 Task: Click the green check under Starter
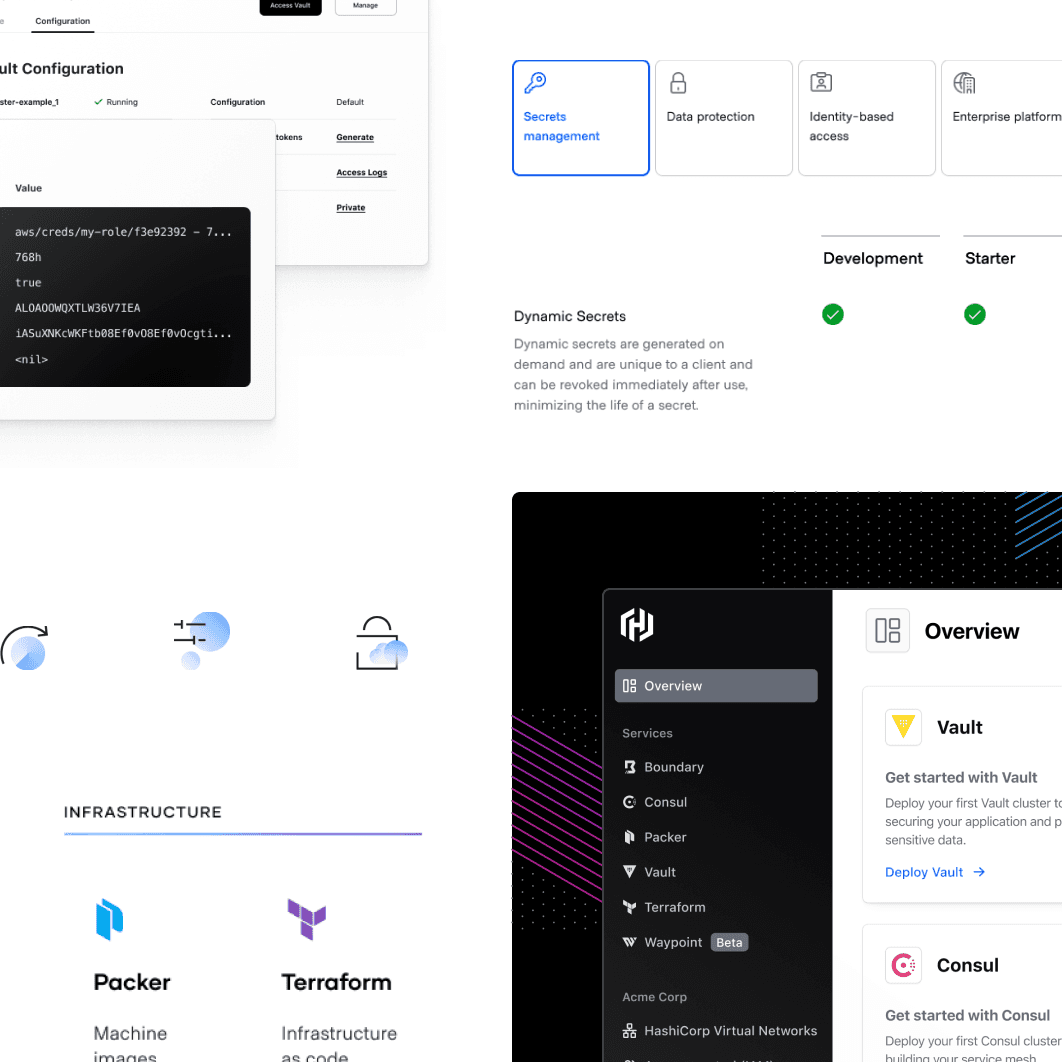974,314
